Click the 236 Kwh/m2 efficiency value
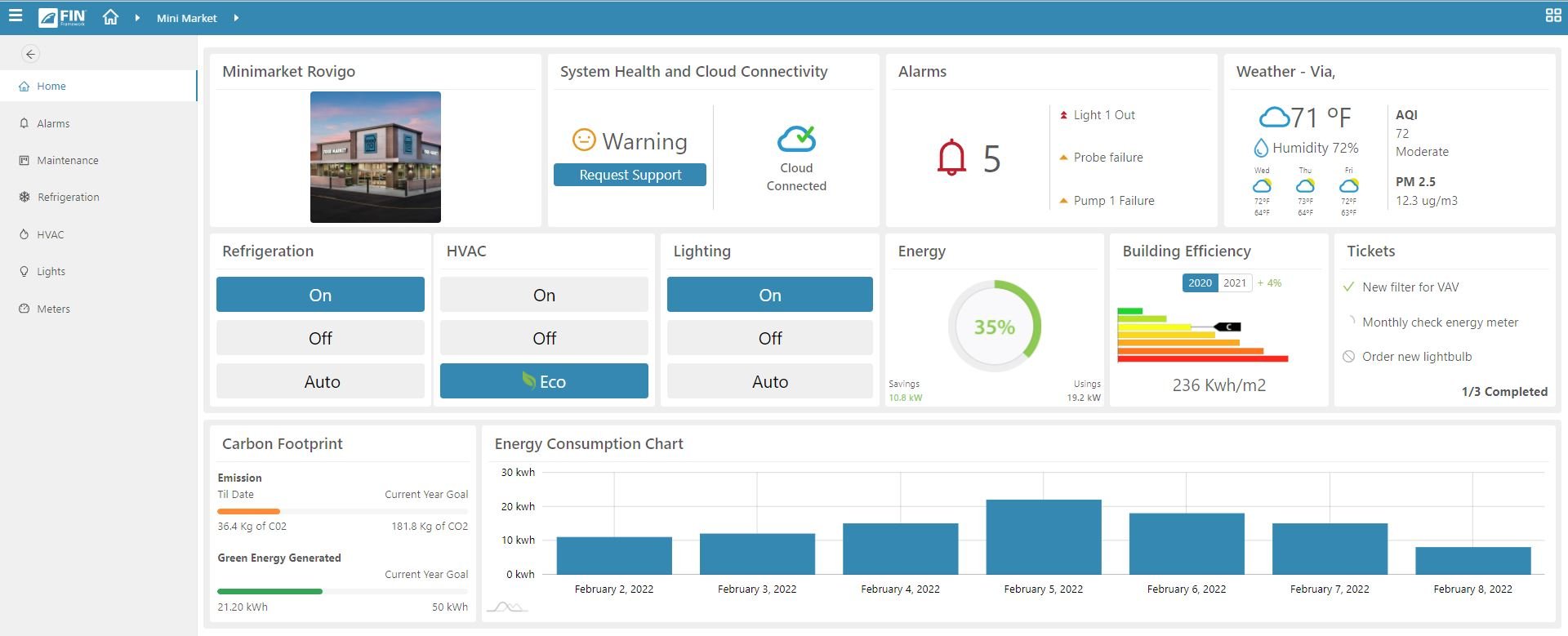The width and height of the screenshot is (1568, 636). [x=1219, y=385]
